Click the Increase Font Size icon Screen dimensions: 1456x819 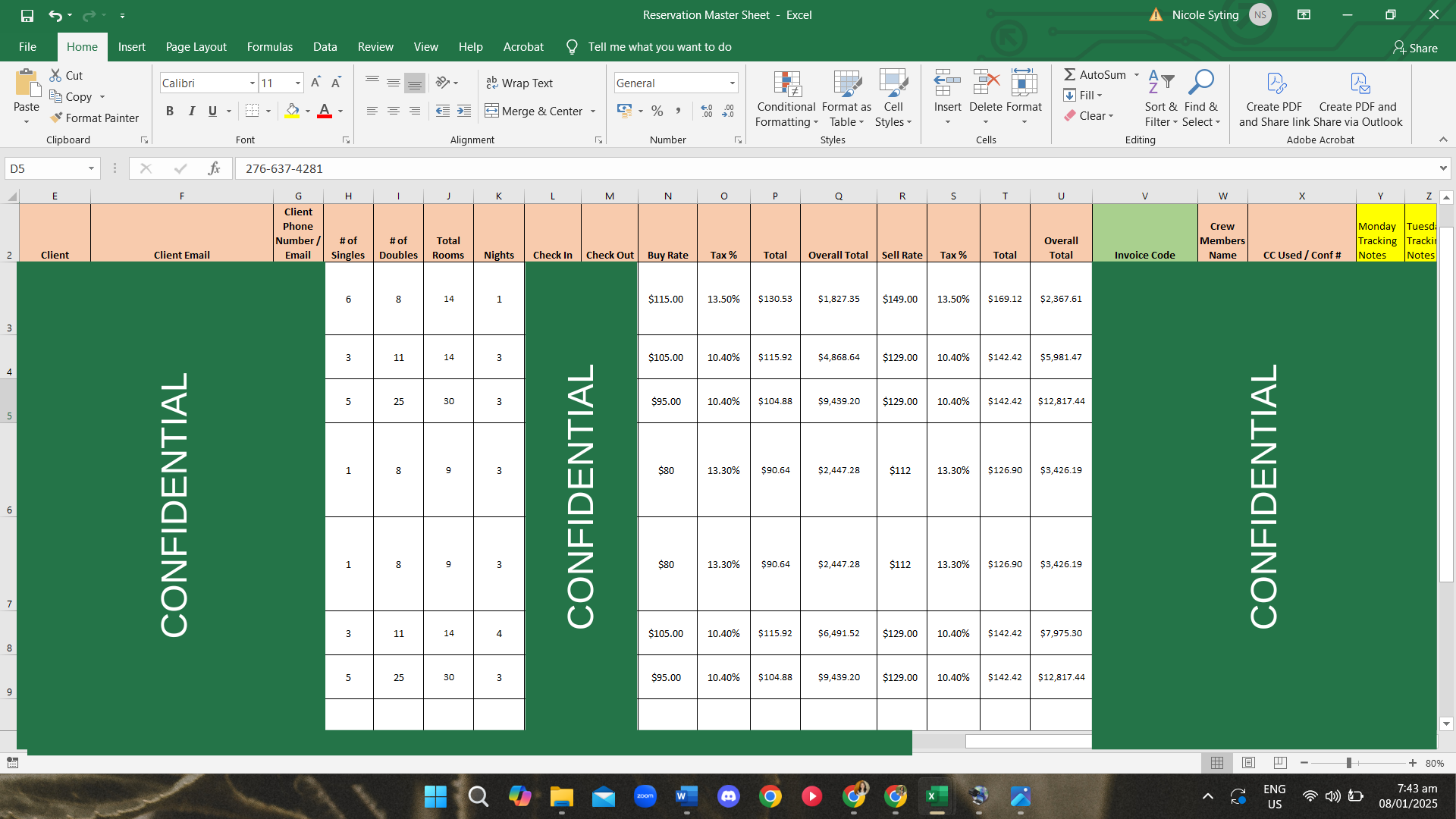pos(315,83)
